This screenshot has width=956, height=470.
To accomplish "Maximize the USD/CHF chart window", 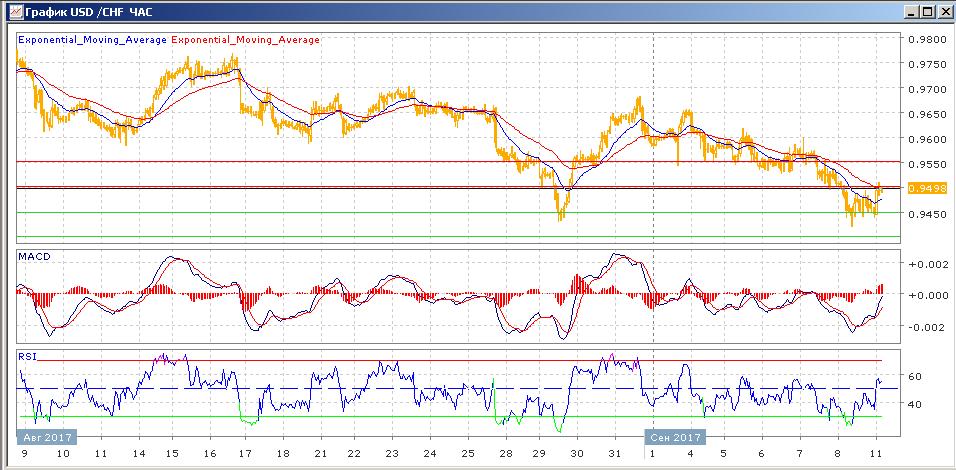I will click(927, 11).
